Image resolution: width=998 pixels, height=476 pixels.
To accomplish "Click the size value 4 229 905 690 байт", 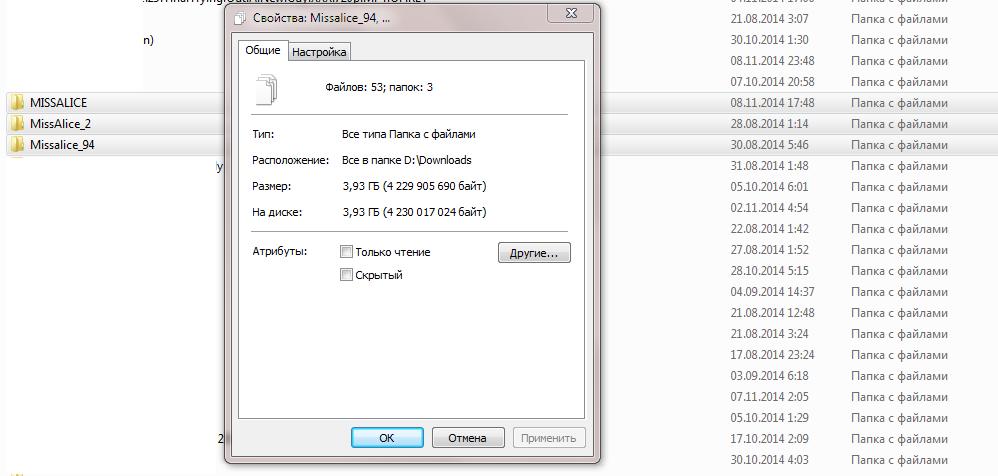I will 433,186.
